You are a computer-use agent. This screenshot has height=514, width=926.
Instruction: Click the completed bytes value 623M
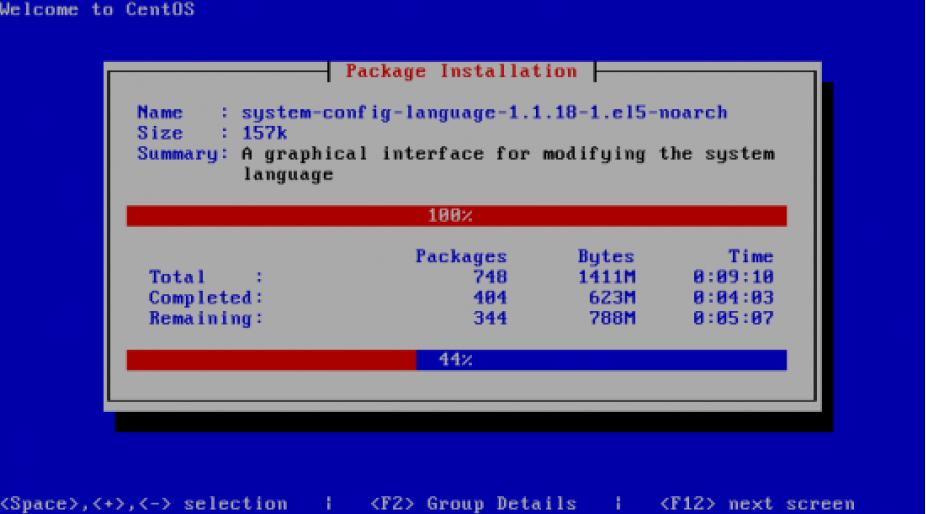pyautogui.click(x=612, y=297)
